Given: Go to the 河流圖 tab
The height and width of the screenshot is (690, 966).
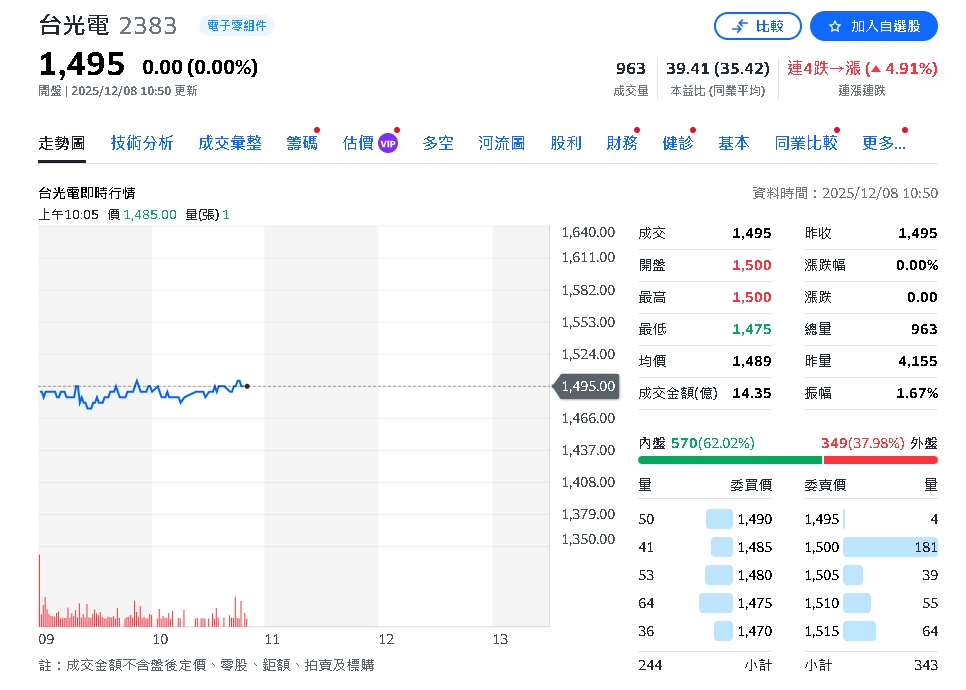Looking at the screenshot, I should point(501,143).
